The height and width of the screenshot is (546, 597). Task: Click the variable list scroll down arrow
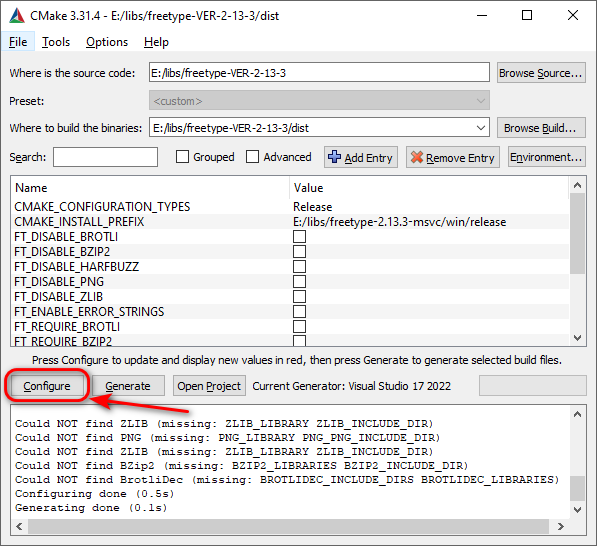(x=577, y=338)
